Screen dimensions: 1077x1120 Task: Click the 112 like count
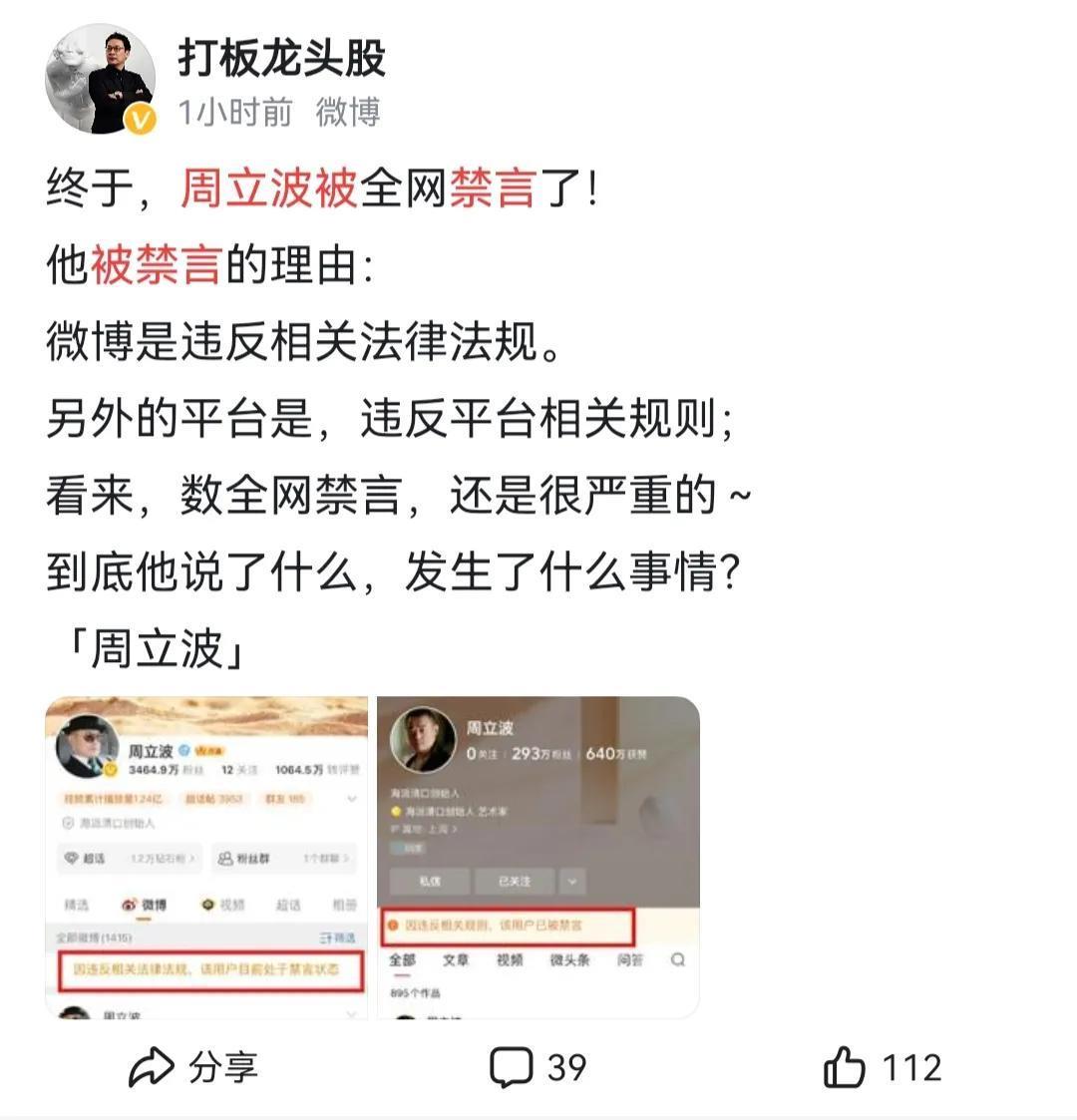(912, 1068)
